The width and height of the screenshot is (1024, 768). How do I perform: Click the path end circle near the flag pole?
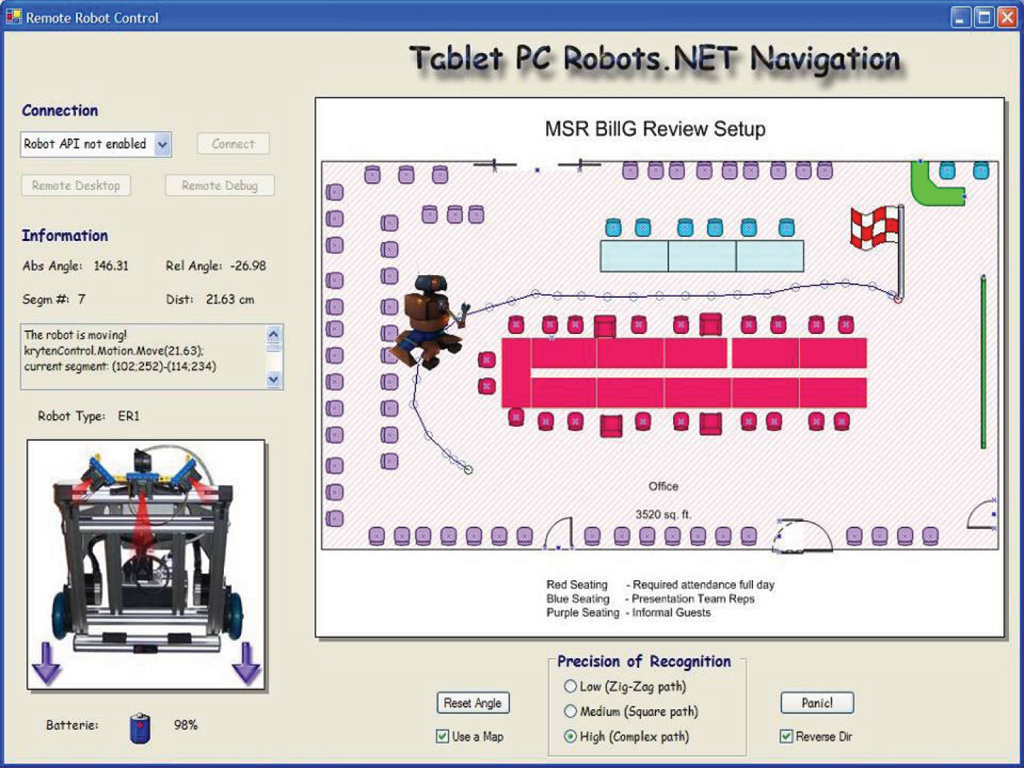pos(898,298)
